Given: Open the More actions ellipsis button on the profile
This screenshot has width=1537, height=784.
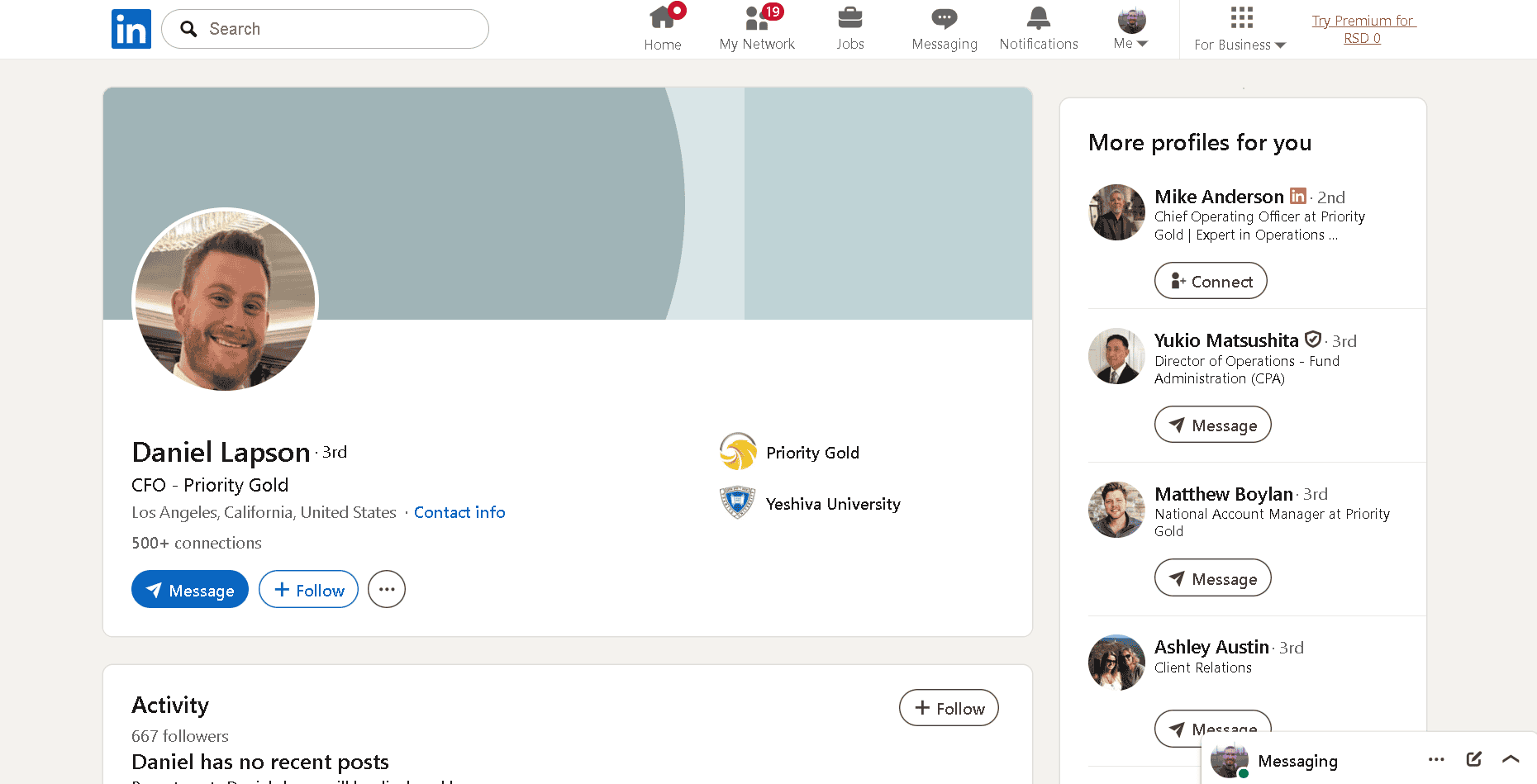Looking at the screenshot, I should [x=387, y=589].
